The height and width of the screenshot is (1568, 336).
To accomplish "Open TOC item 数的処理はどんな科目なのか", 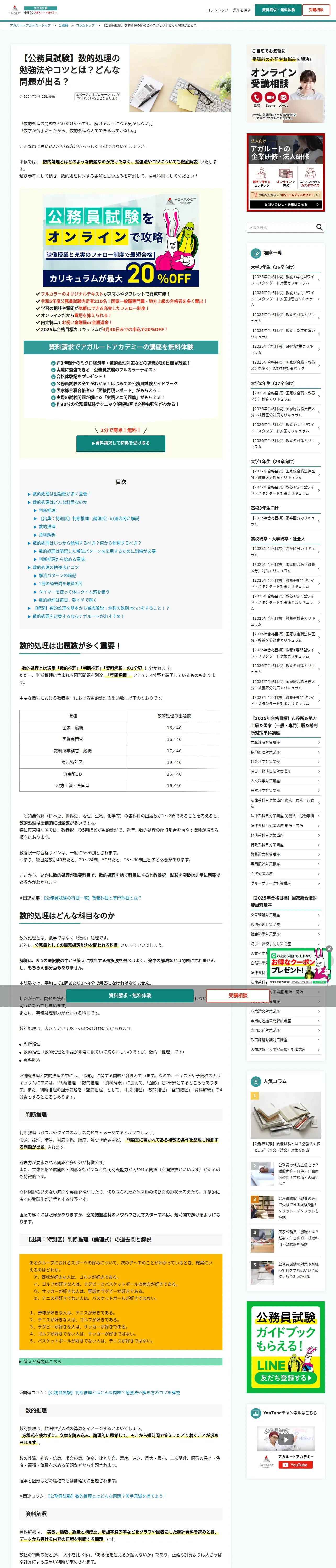I will pyautogui.click(x=60, y=502).
